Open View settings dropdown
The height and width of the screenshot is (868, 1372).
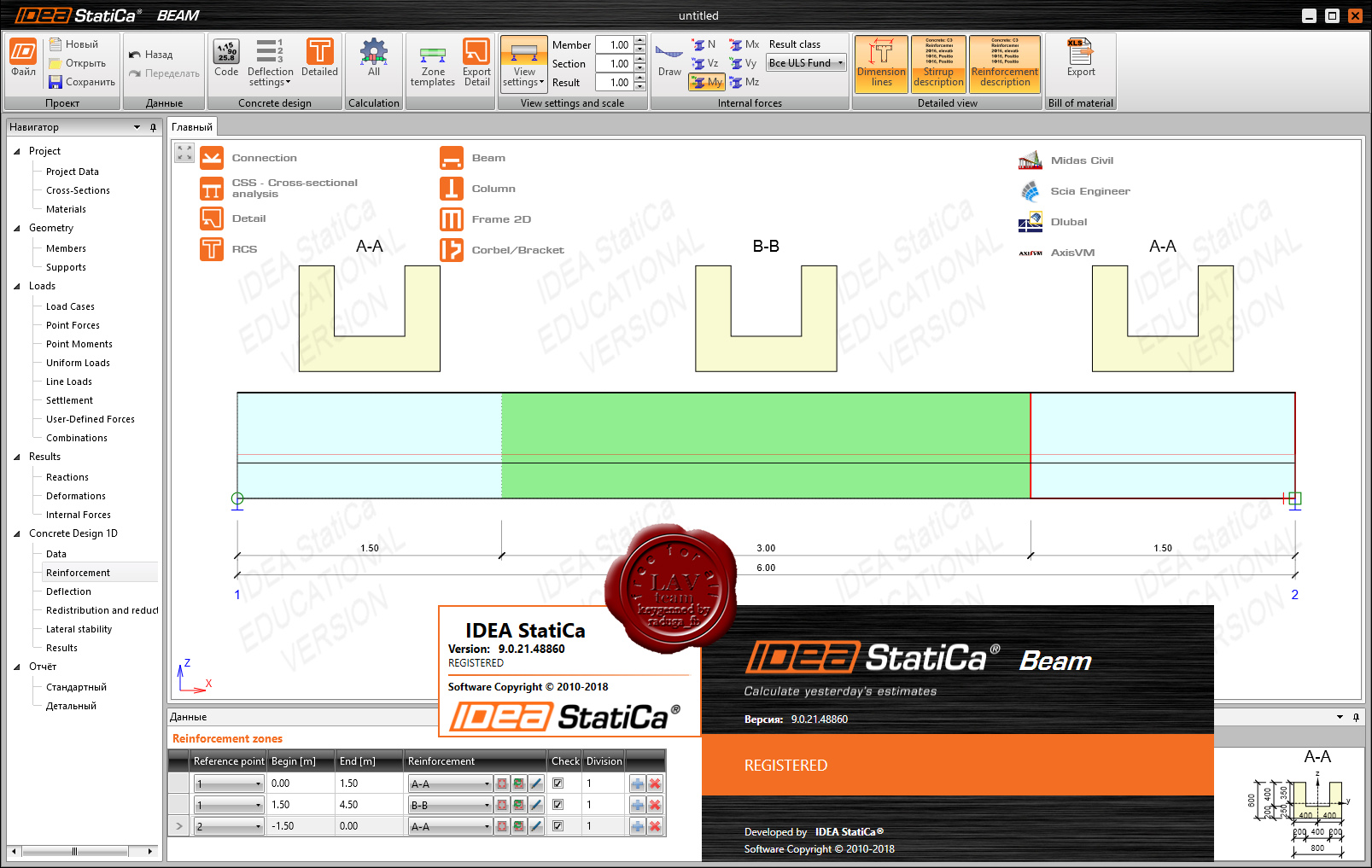tap(523, 64)
